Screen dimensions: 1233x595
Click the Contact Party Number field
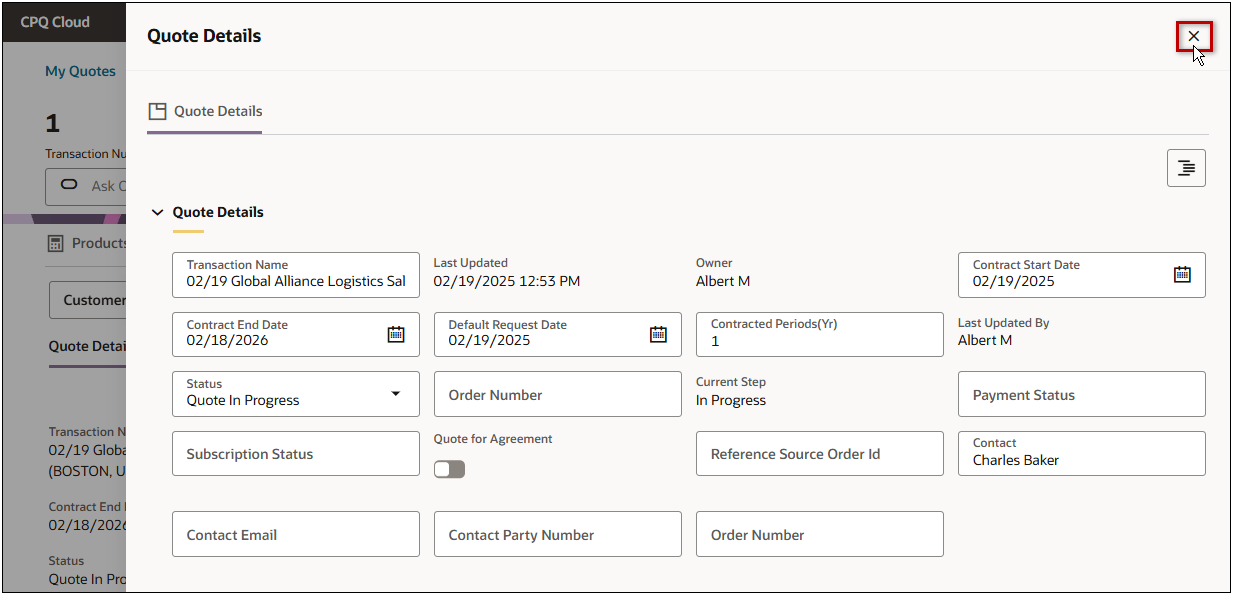pos(557,535)
